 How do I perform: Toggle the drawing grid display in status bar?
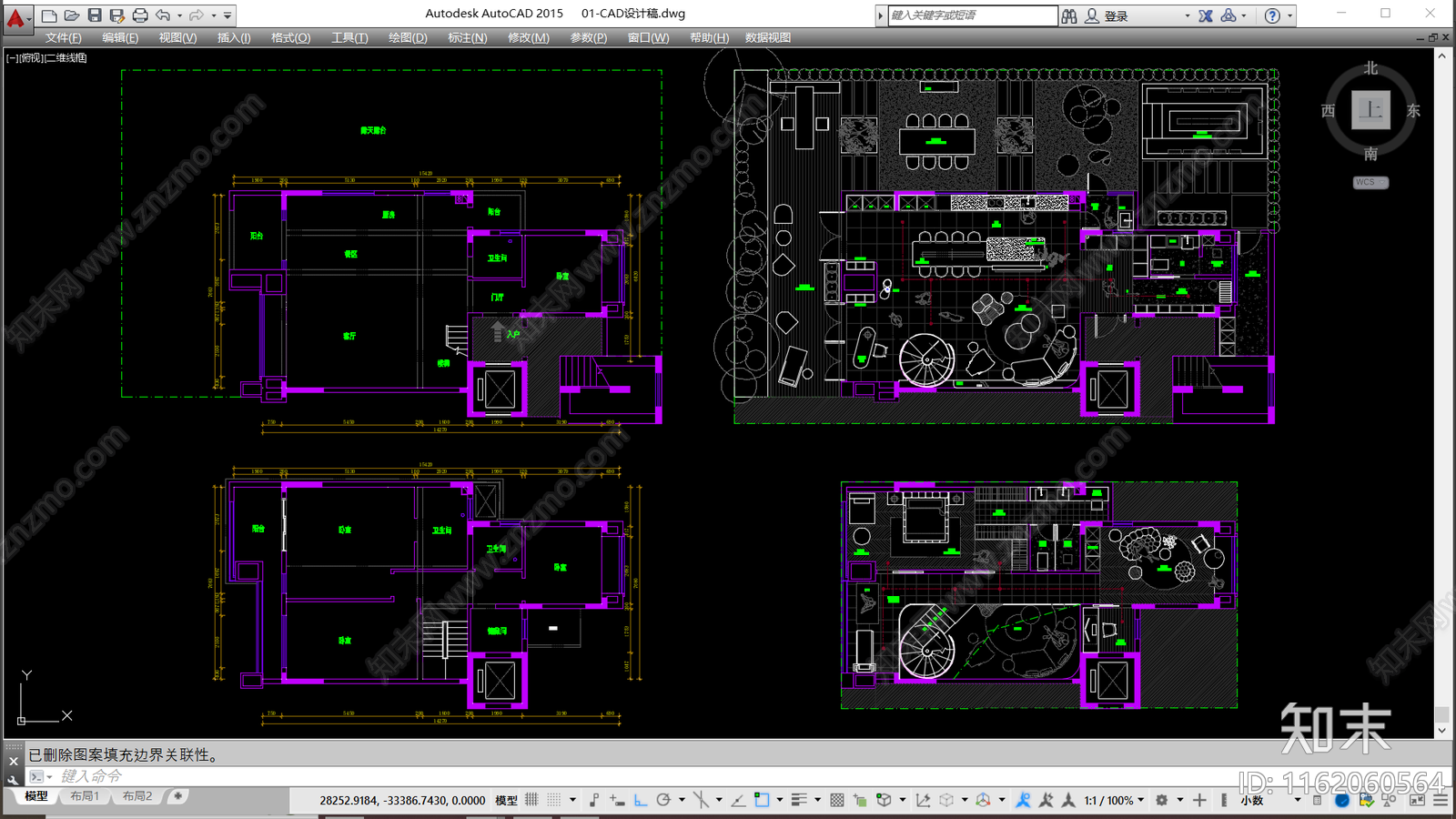coord(532,800)
